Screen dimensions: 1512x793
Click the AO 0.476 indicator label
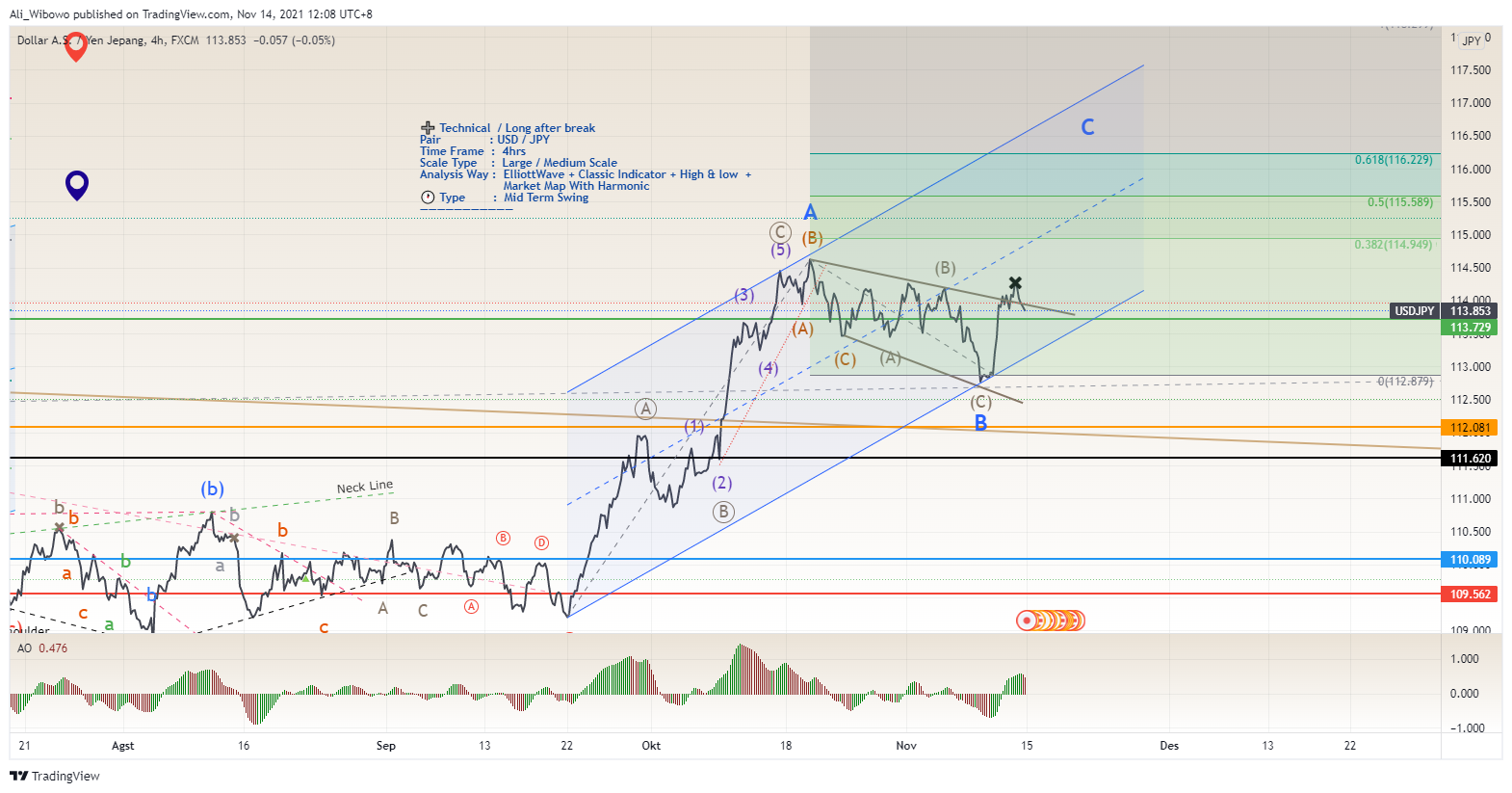[42, 648]
